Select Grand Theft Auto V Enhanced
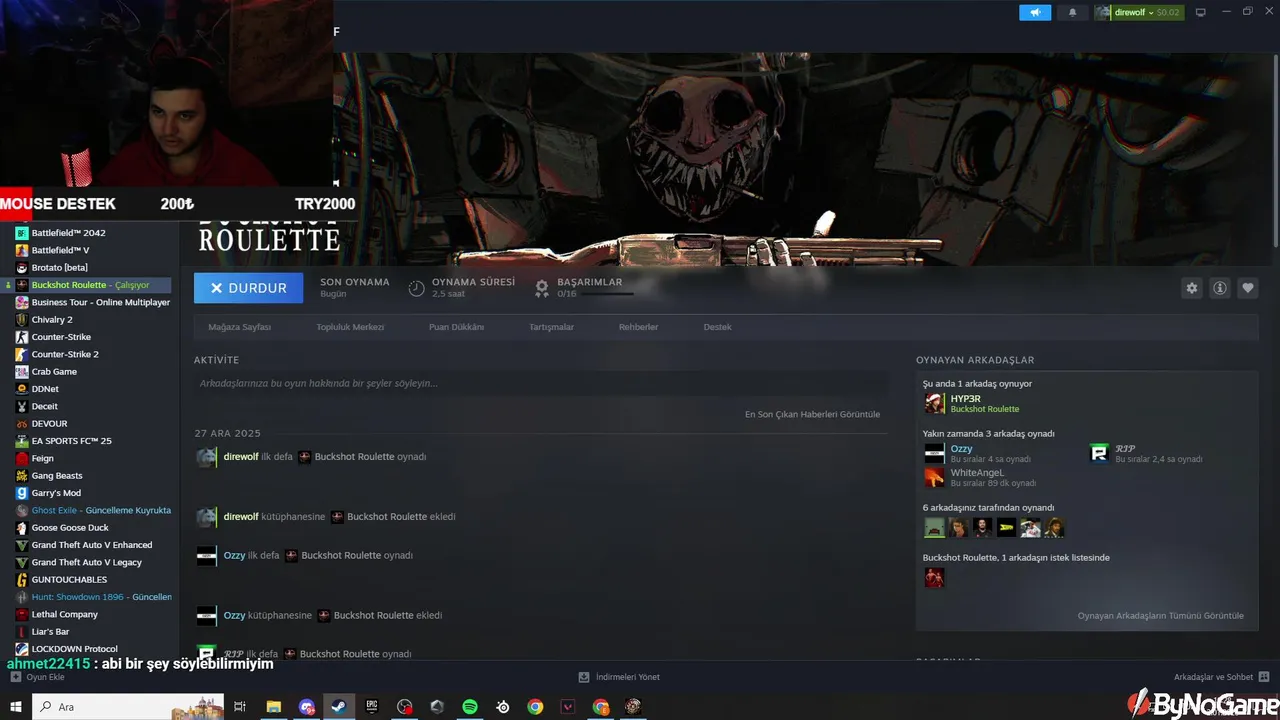1280x720 pixels. [90, 545]
